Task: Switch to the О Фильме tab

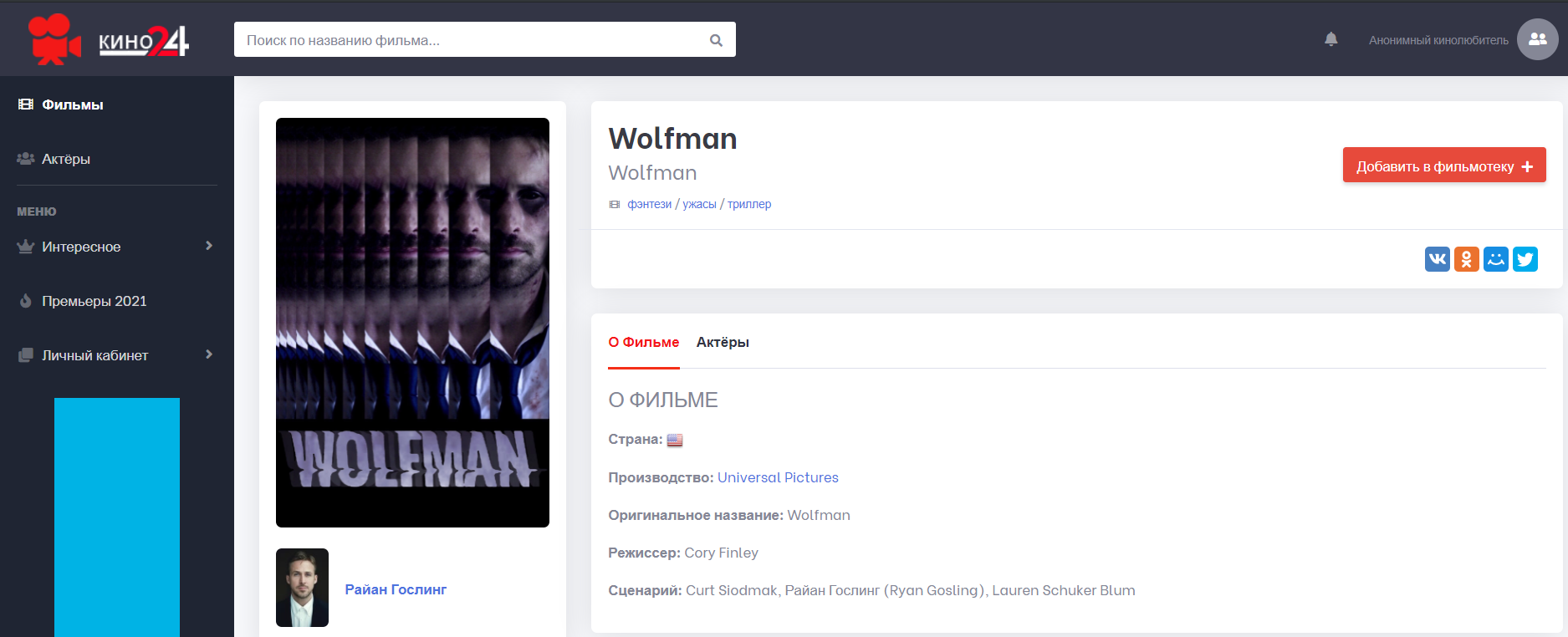Action: pos(644,342)
